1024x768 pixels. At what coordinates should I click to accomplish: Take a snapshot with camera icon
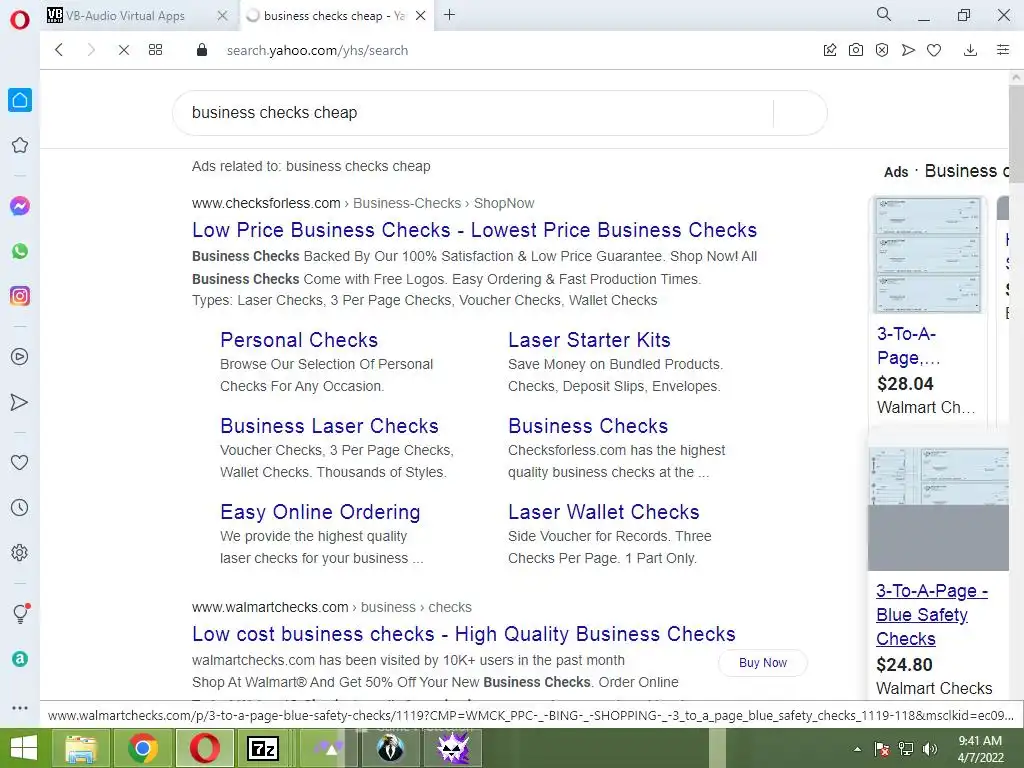point(856,50)
